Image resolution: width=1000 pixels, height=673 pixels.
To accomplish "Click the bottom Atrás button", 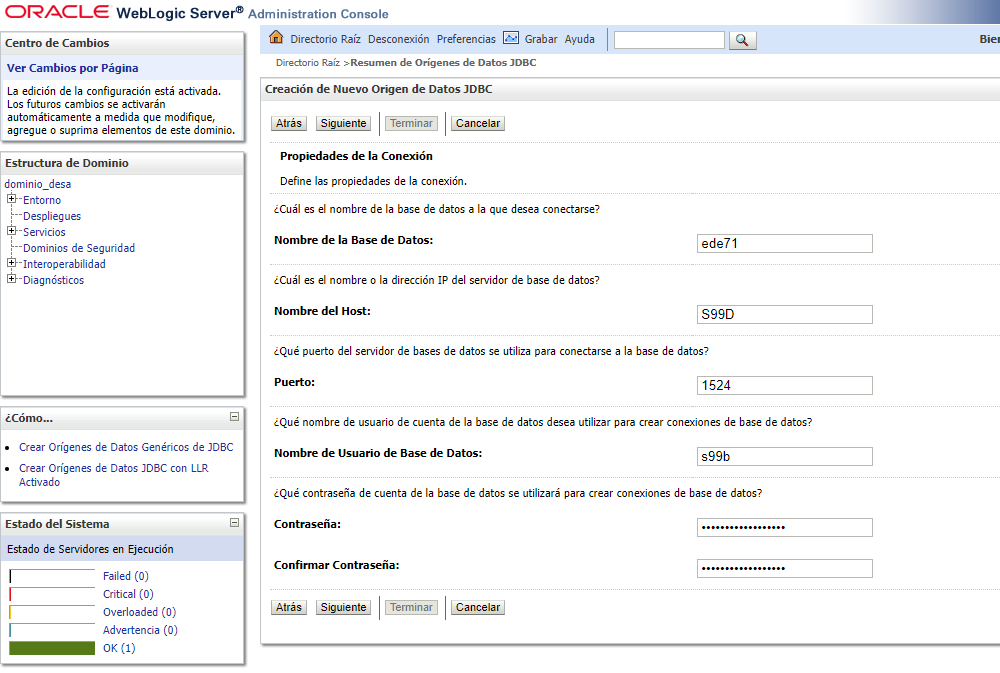I will (x=289, y=607).
